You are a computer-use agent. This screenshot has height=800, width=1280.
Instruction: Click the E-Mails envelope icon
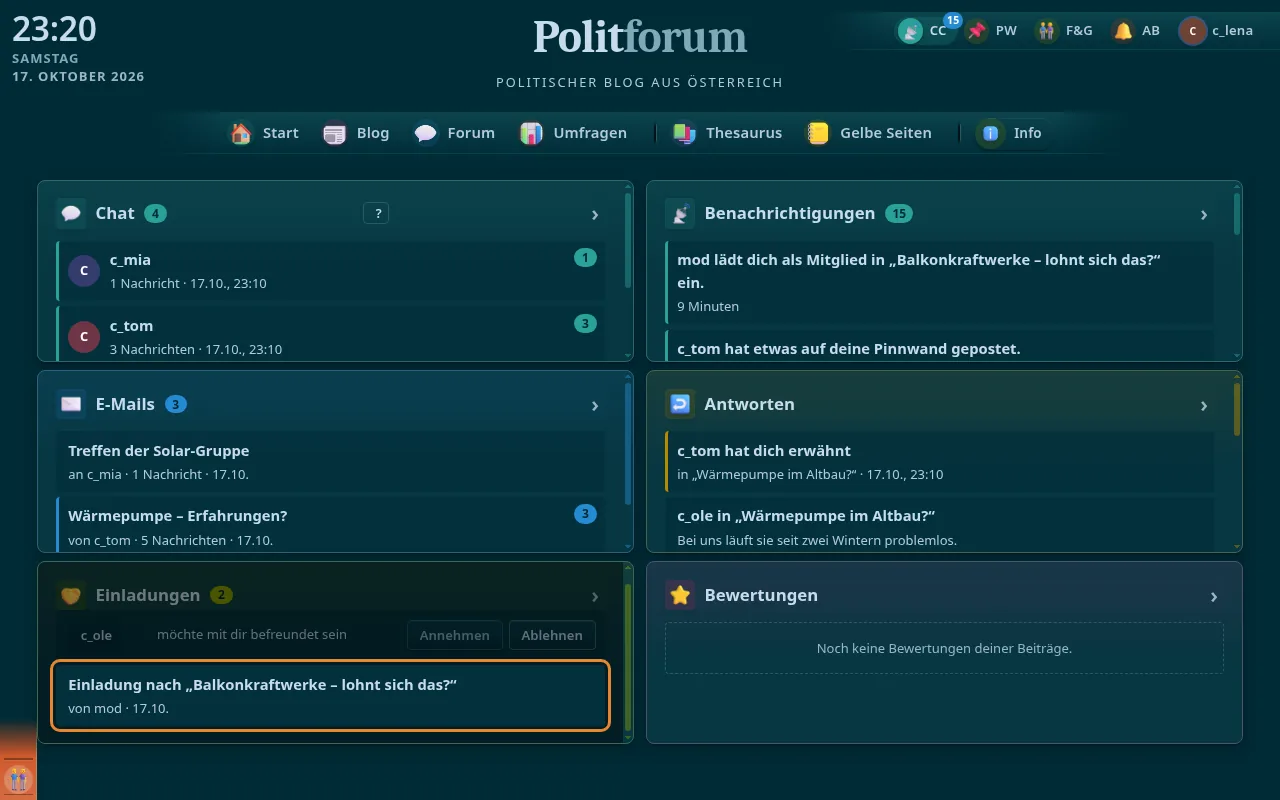(71, 404)
